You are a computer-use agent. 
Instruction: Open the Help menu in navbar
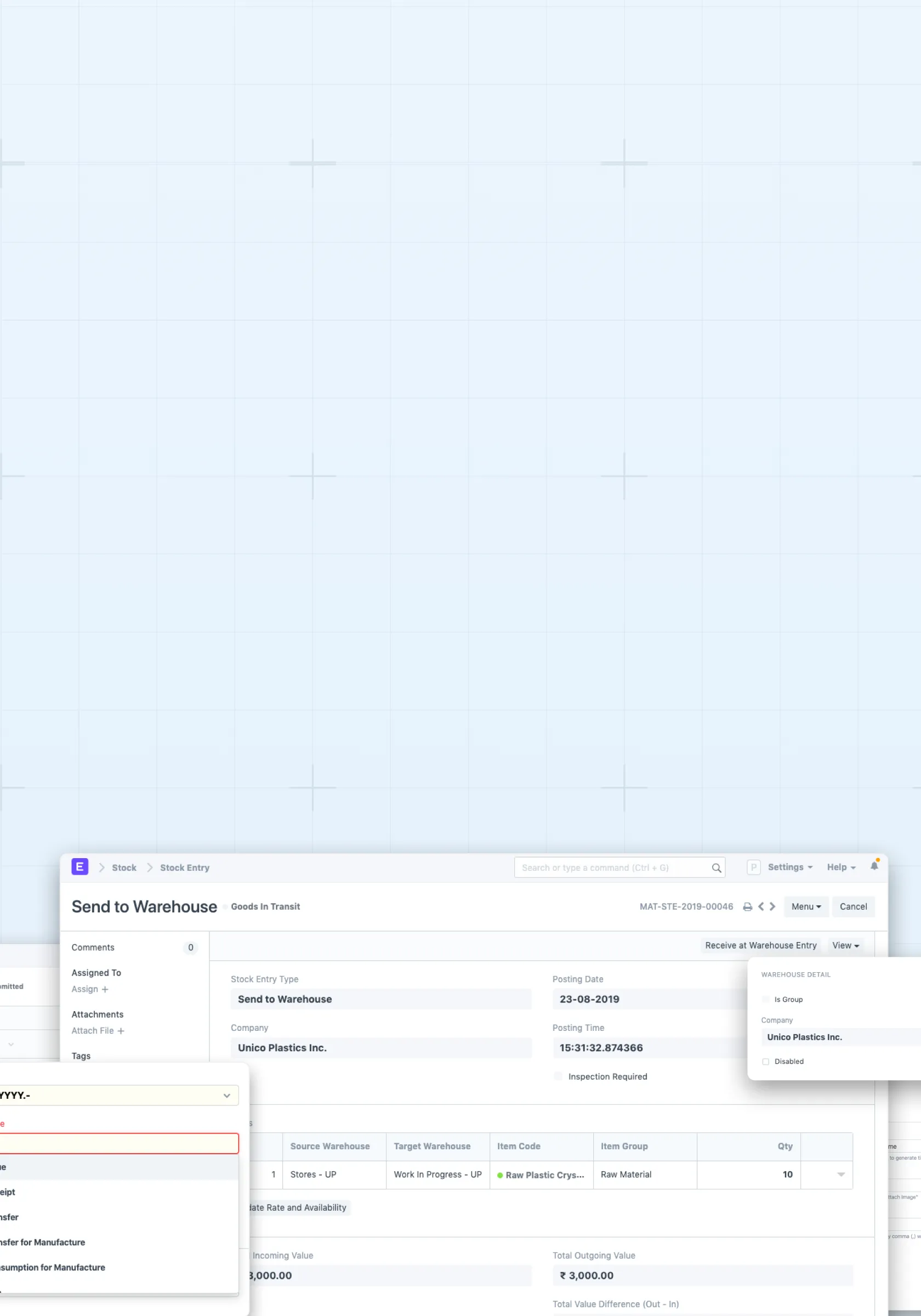click(x=841, y=867)
